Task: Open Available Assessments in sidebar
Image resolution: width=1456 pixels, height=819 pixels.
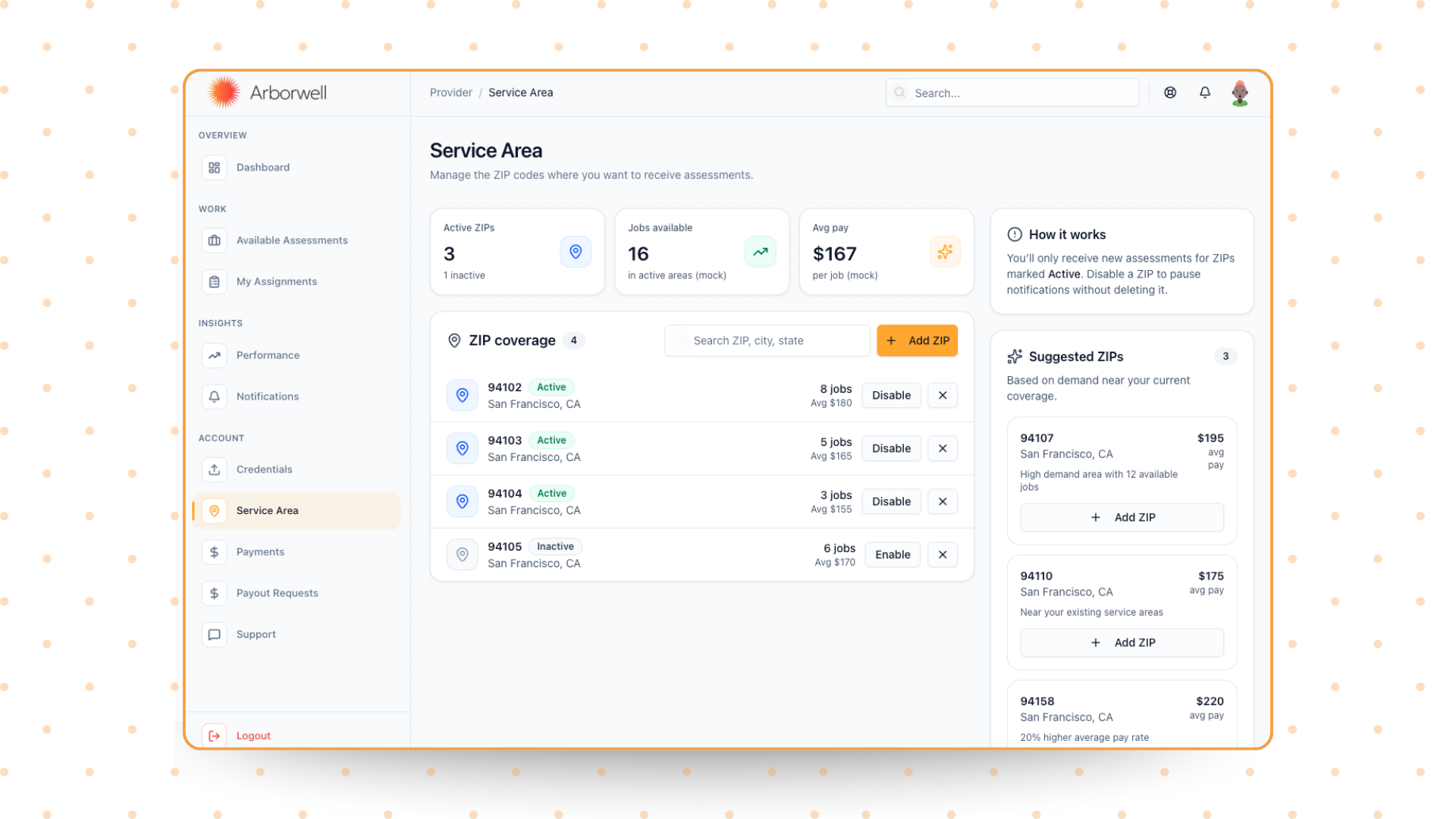Action: pos(291,240)
